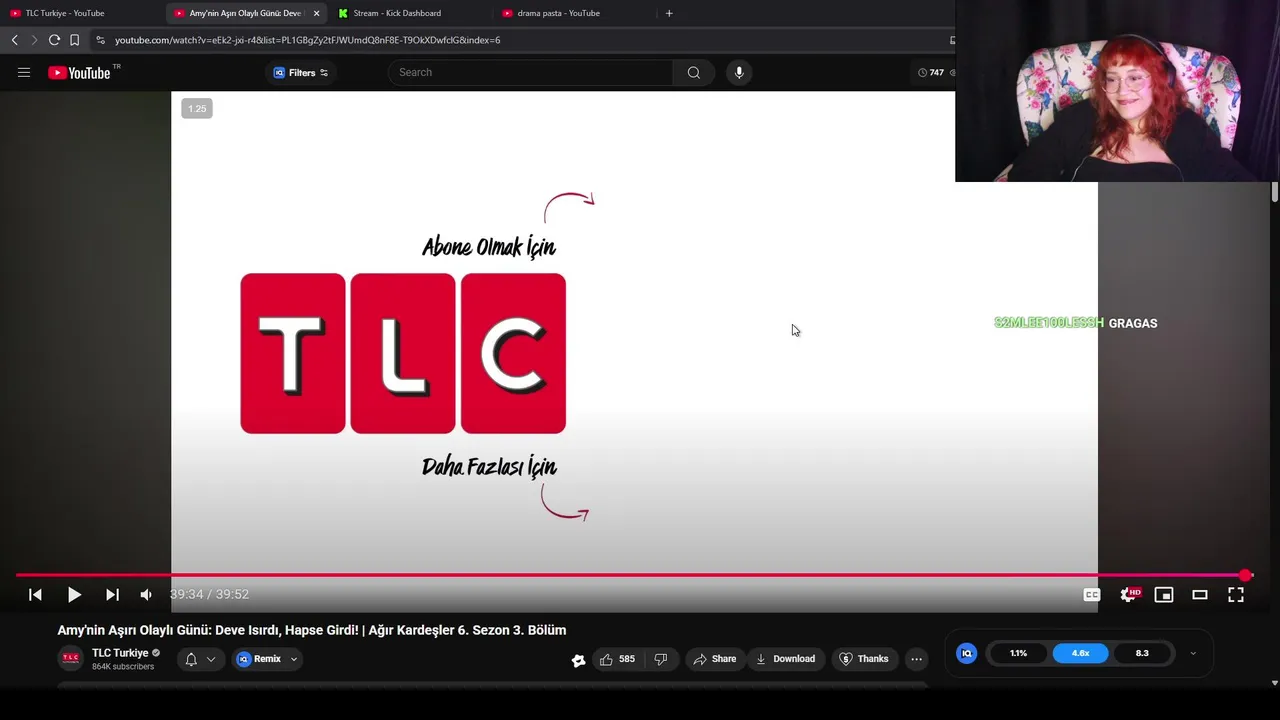Enter full screen video mode
Screen dimensions: 1280x720
click(1236, 594)
